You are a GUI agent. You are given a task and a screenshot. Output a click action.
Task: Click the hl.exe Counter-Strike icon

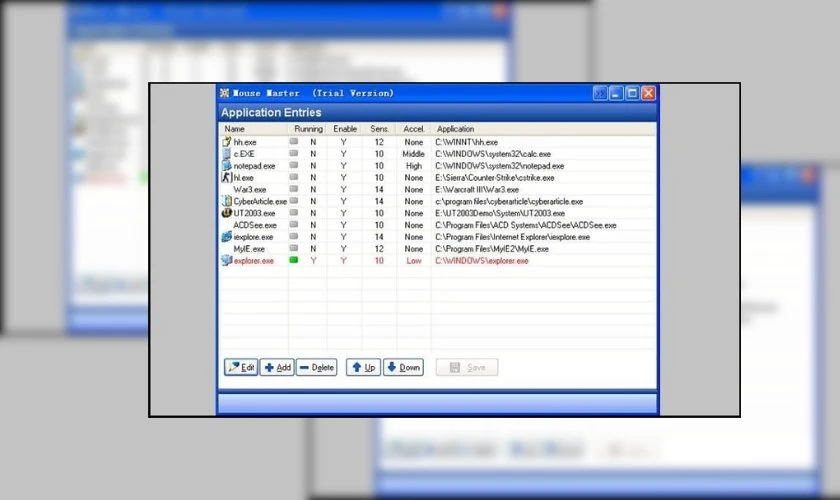[x=227, y=177]
